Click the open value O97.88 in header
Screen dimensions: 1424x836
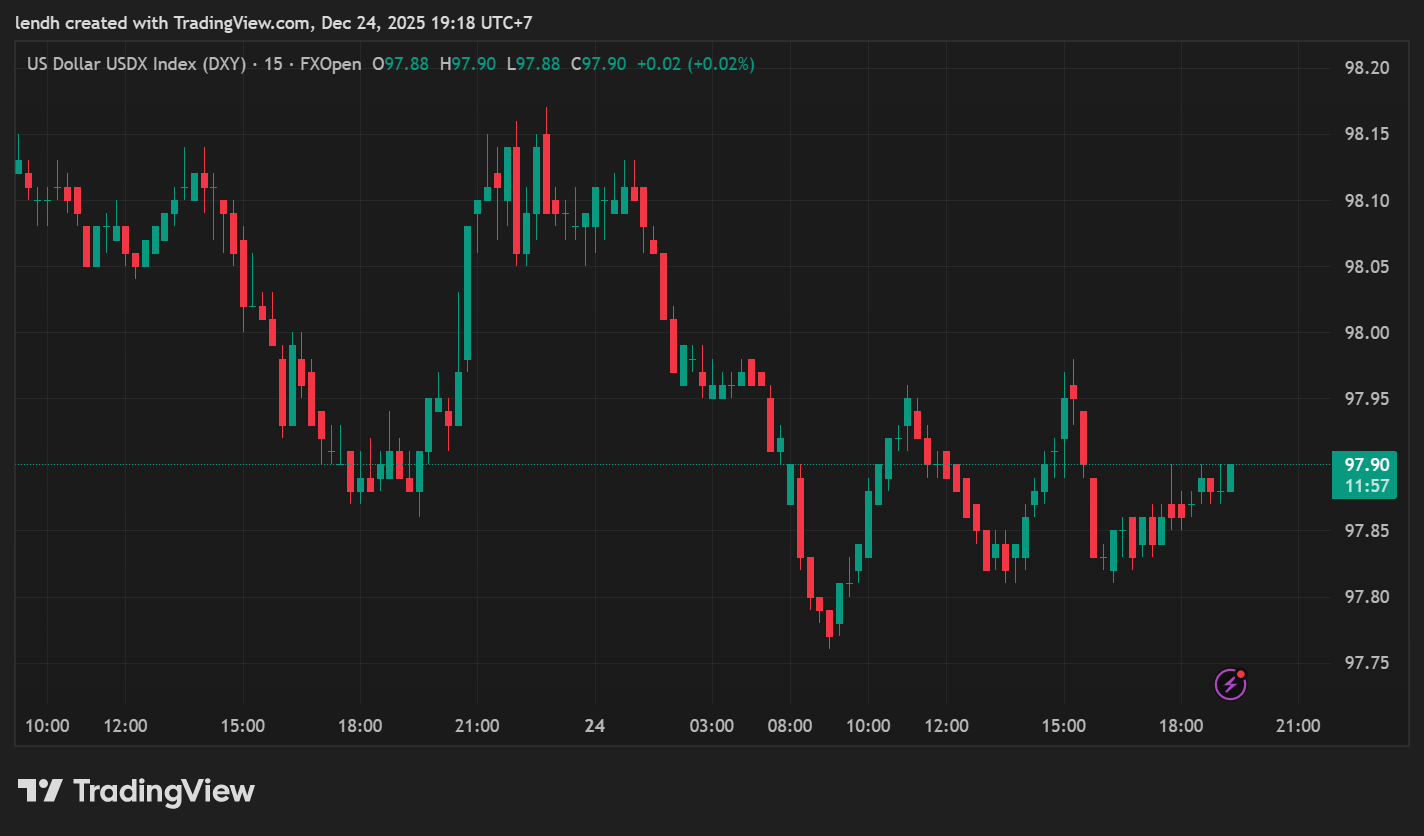pos(400,64)
